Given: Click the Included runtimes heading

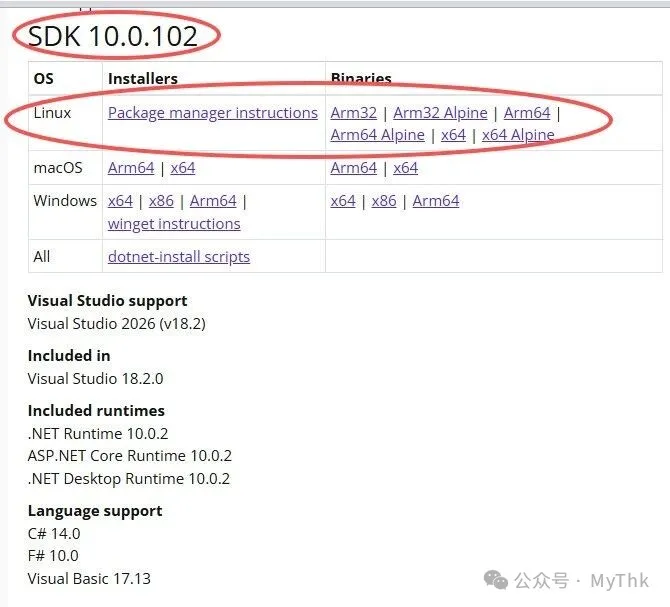Looking at the screenshot, I should pos(96,411).
